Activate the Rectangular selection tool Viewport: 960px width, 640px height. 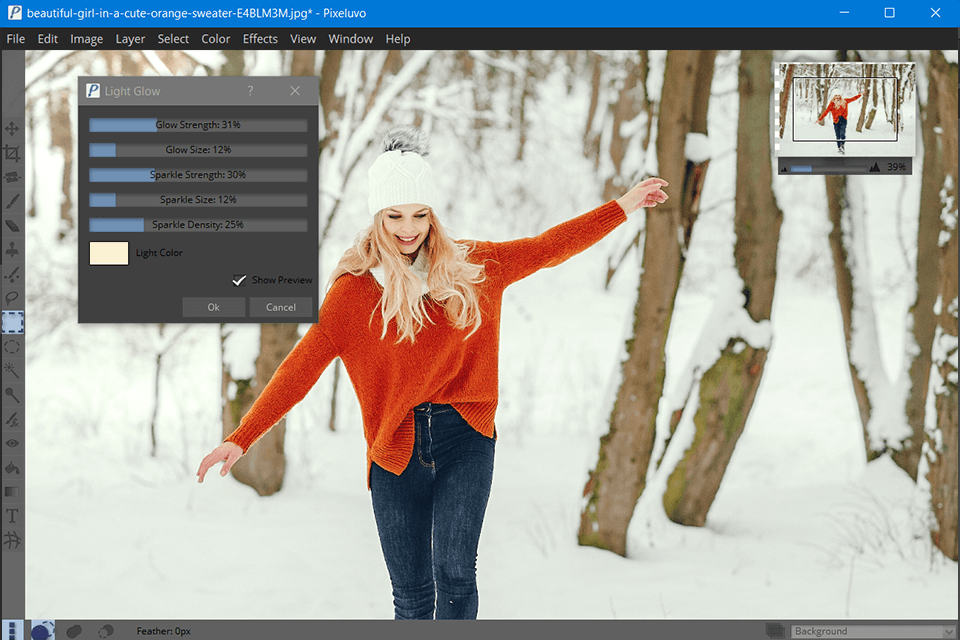(x=12, y=322)
